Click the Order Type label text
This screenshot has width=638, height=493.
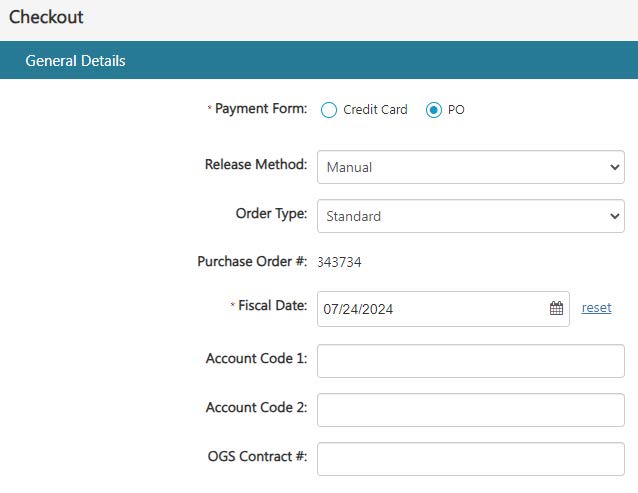click(x=271, y=214)
